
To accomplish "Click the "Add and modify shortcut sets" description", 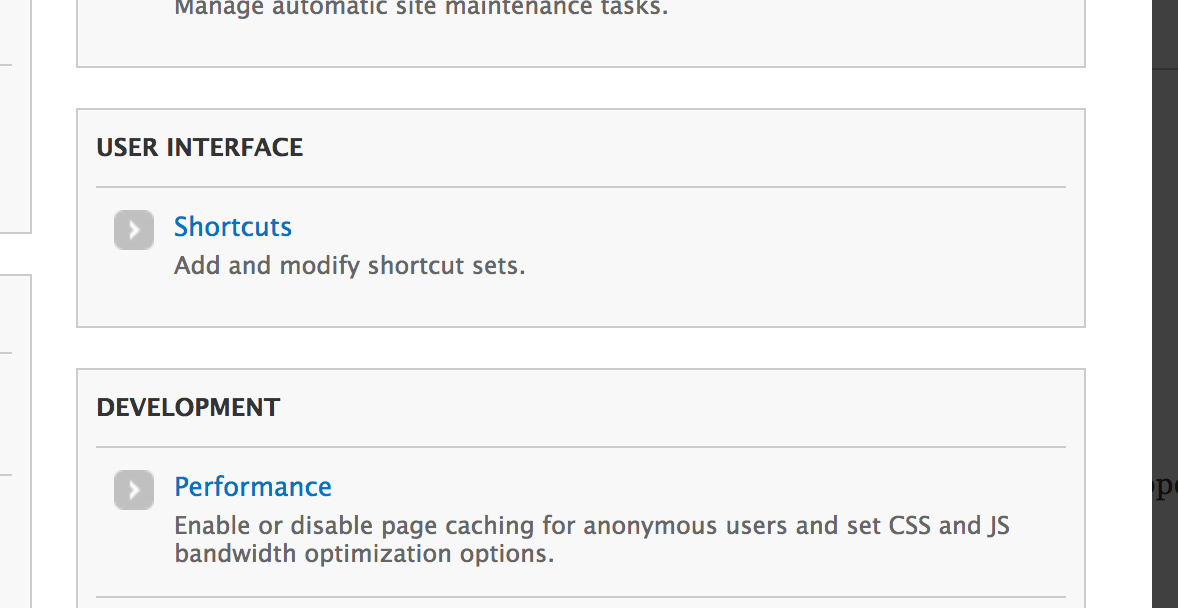I will point(349,266).
